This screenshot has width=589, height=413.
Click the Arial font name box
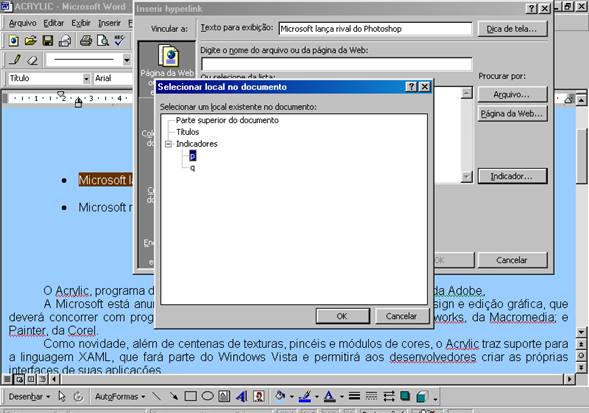click(x=113, y=78)
